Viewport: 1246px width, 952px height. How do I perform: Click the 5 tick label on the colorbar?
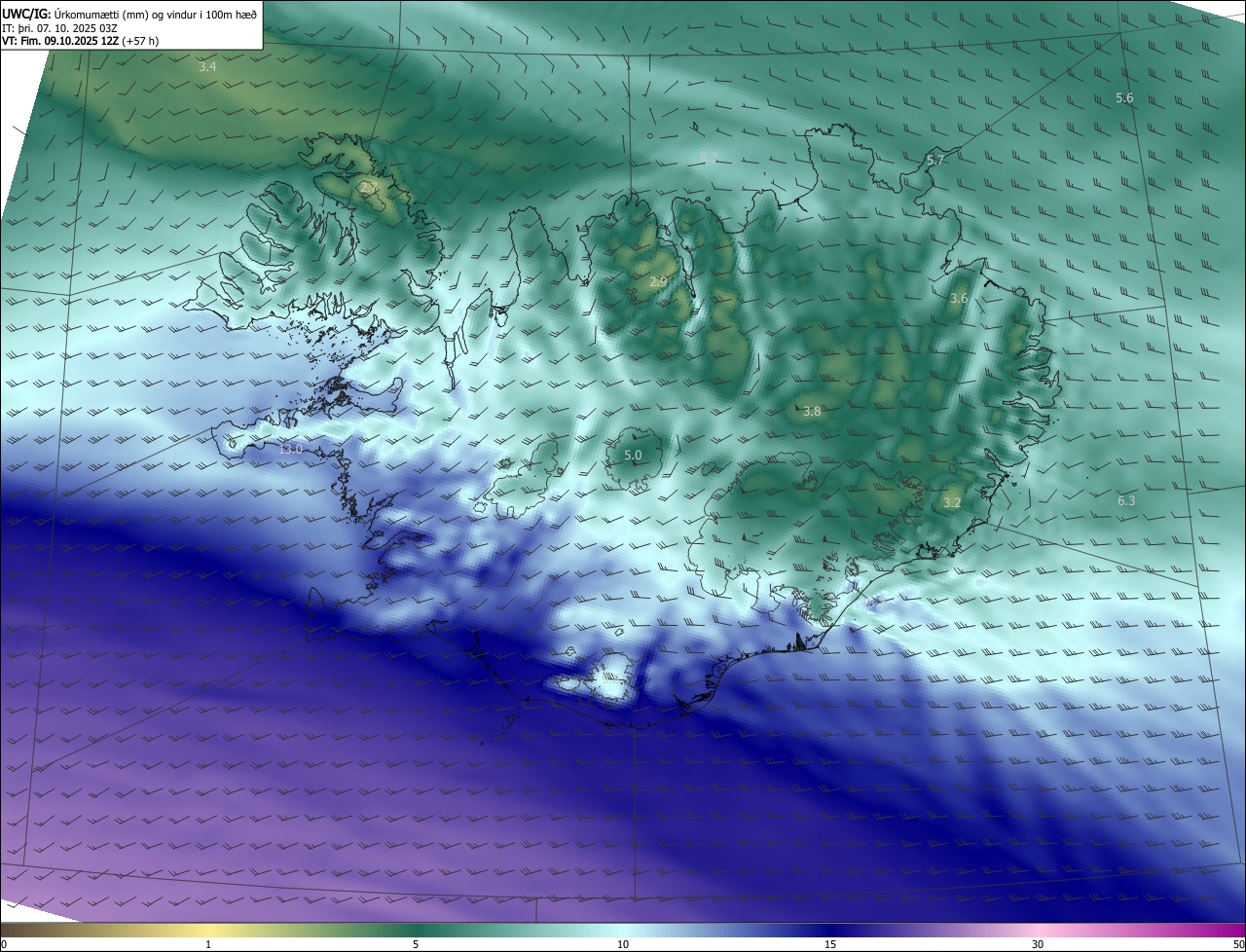(416, 944)
